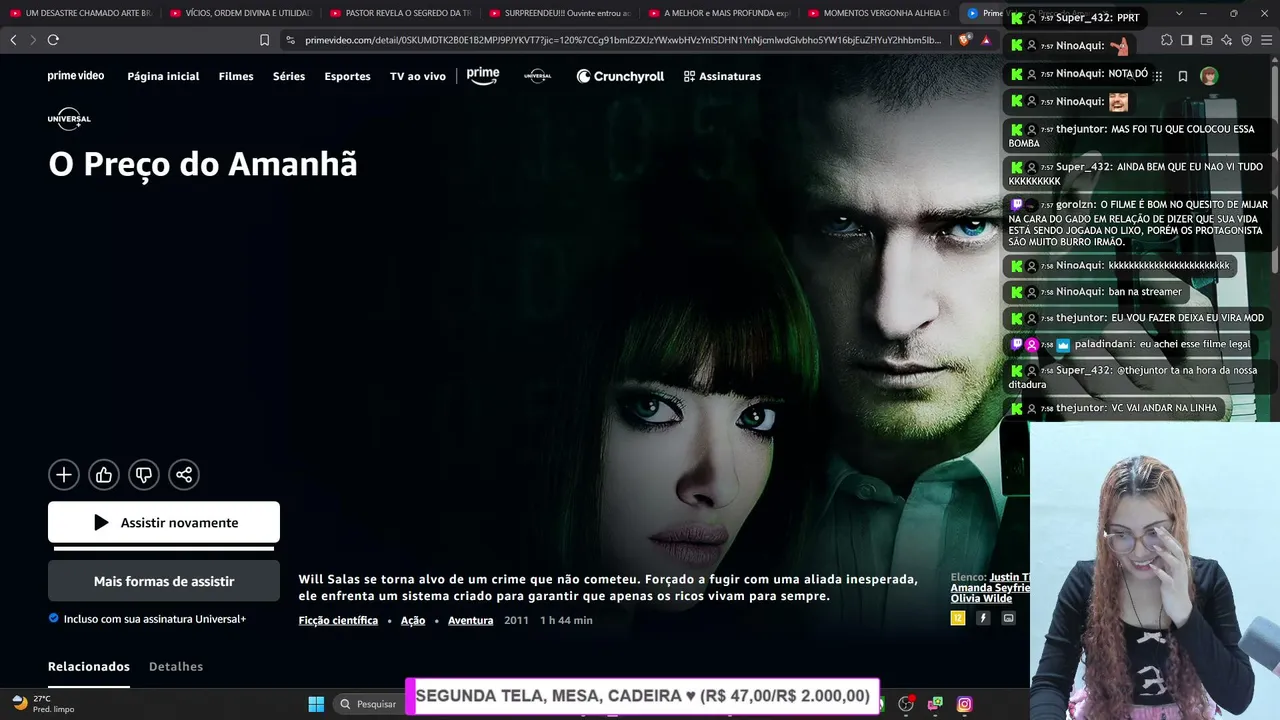Viewport: 1280px width, 720px height.
Task: Click the age rating 12 badge
Action: [958, 618]
